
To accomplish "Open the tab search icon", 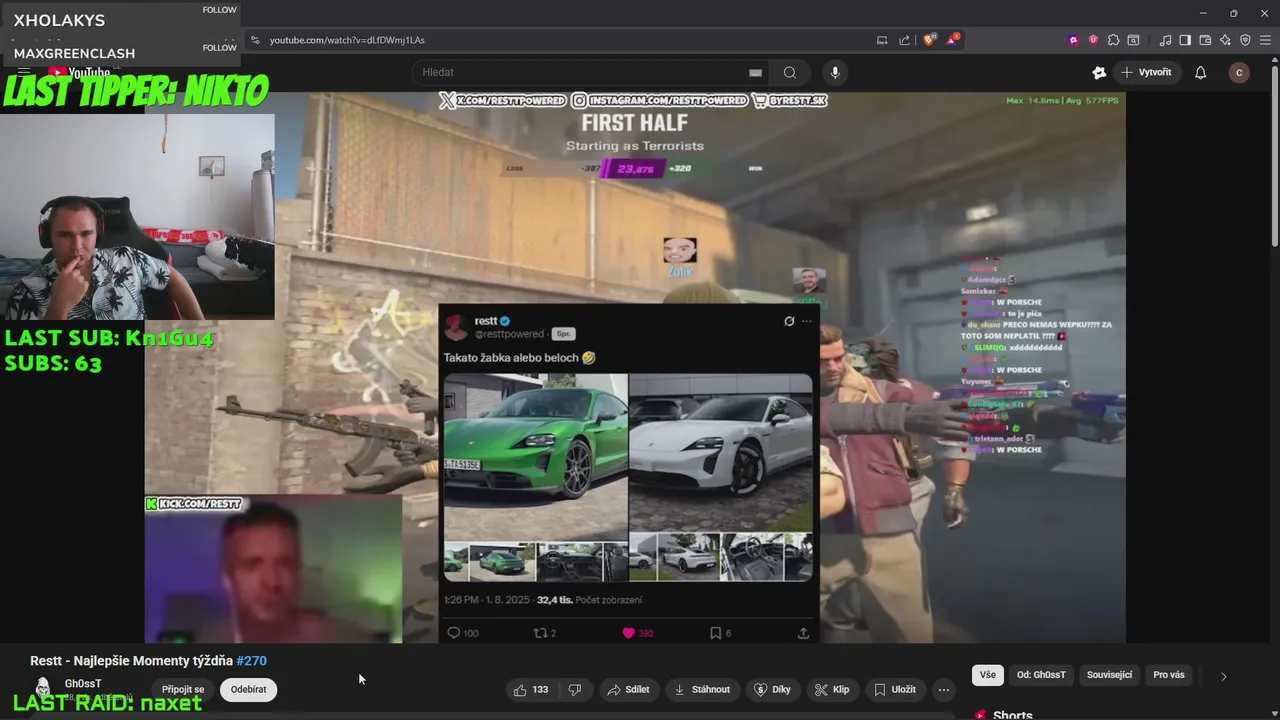I will pos(1133,40).
